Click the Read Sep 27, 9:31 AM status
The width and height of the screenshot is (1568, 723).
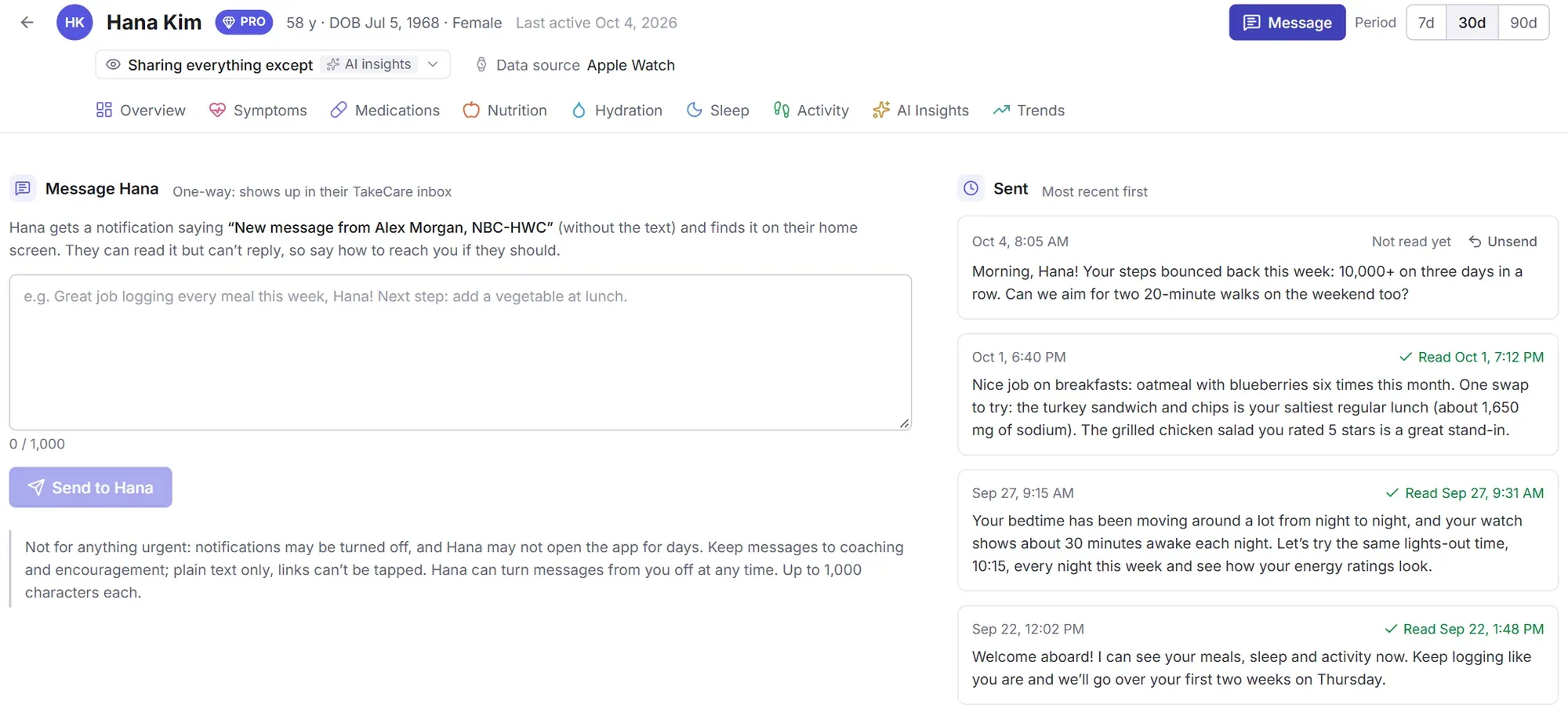1465,492
